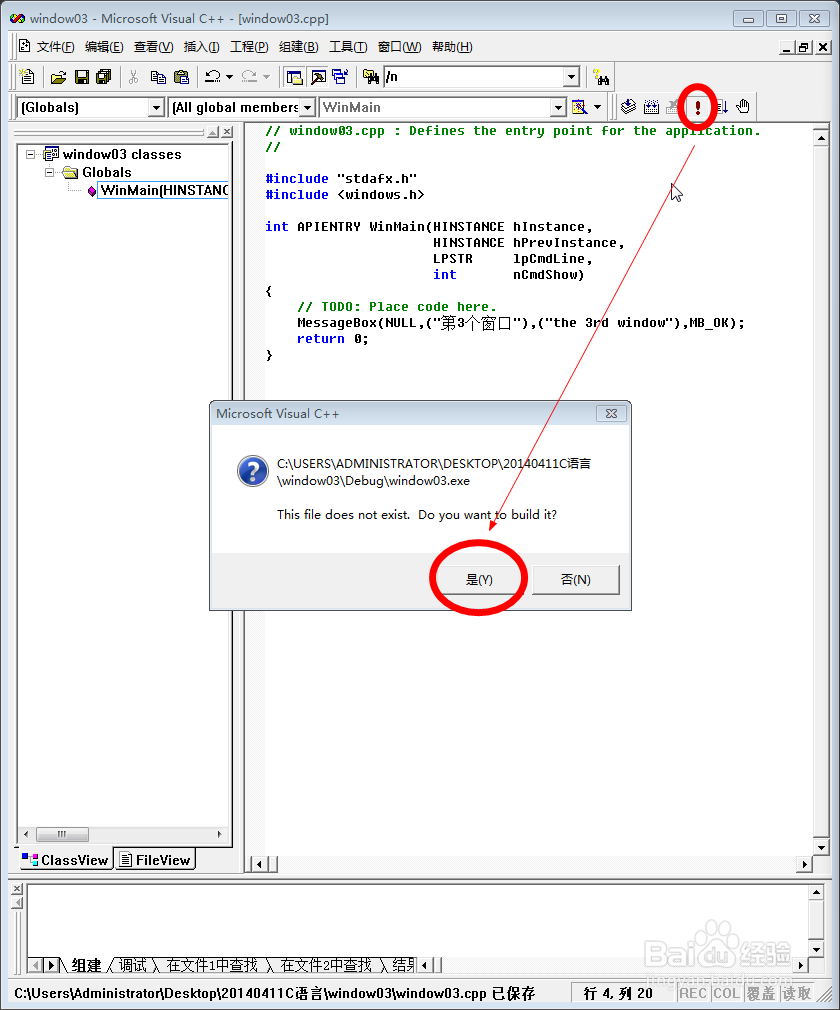Click the Go debug icon beside the exclamation icon
840x1010 pixels.
(719, 107)
